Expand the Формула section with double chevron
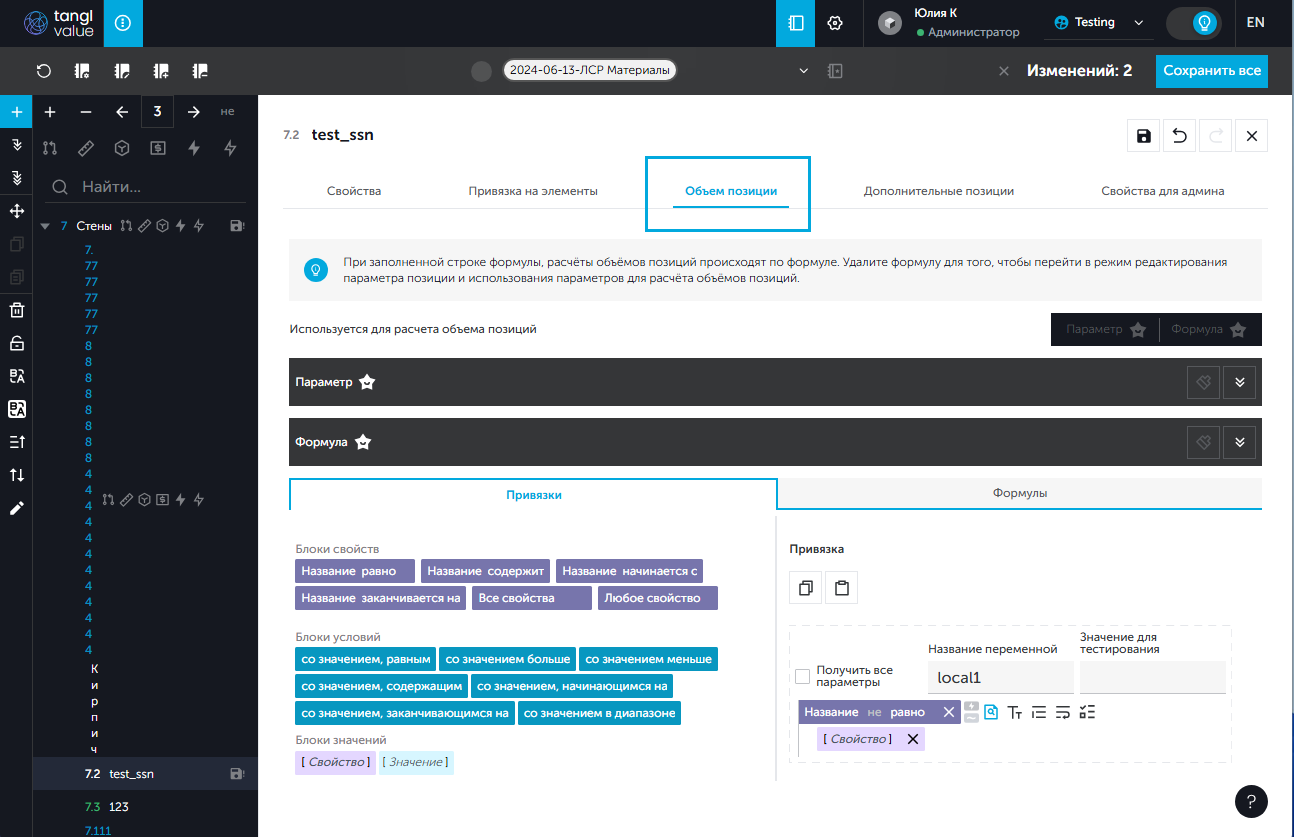 (x=1239, y=442)
